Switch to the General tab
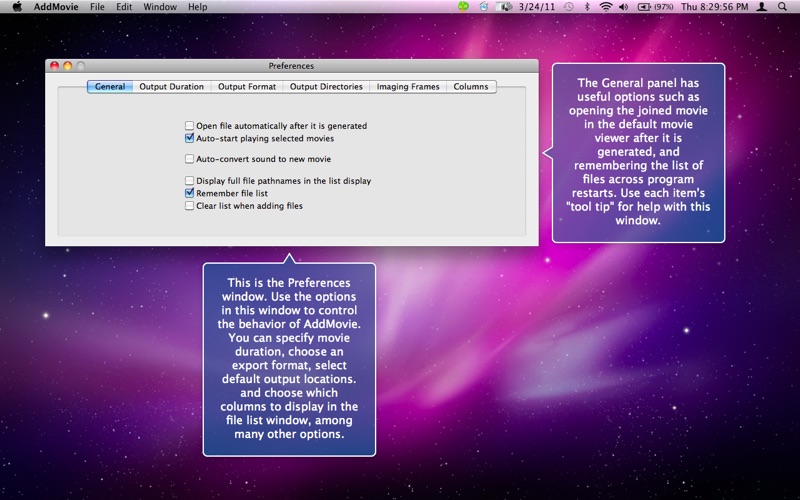Viewport: 800px width, 500px height. (x=110, y=87)
